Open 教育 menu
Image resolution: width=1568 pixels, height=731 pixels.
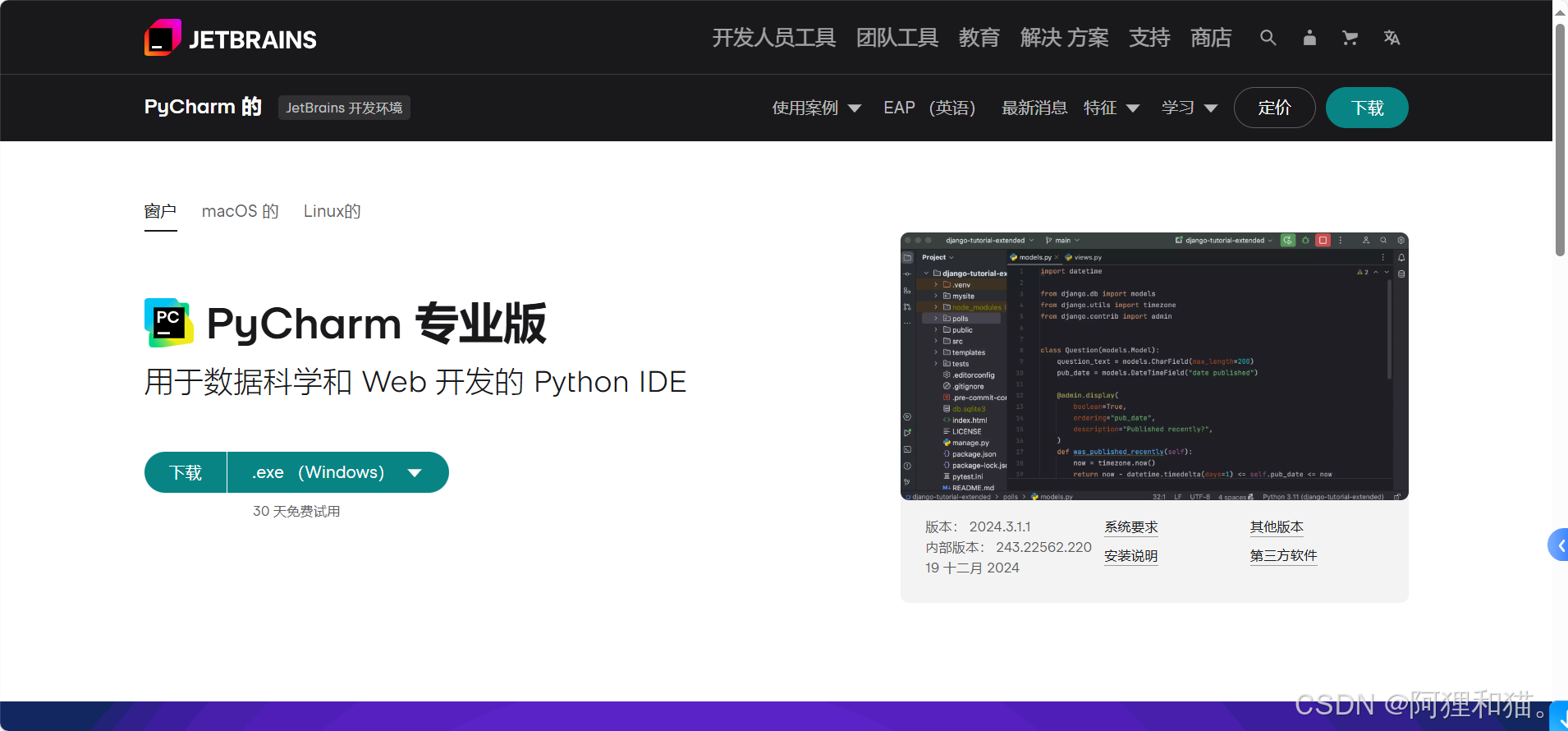[979, 38]
